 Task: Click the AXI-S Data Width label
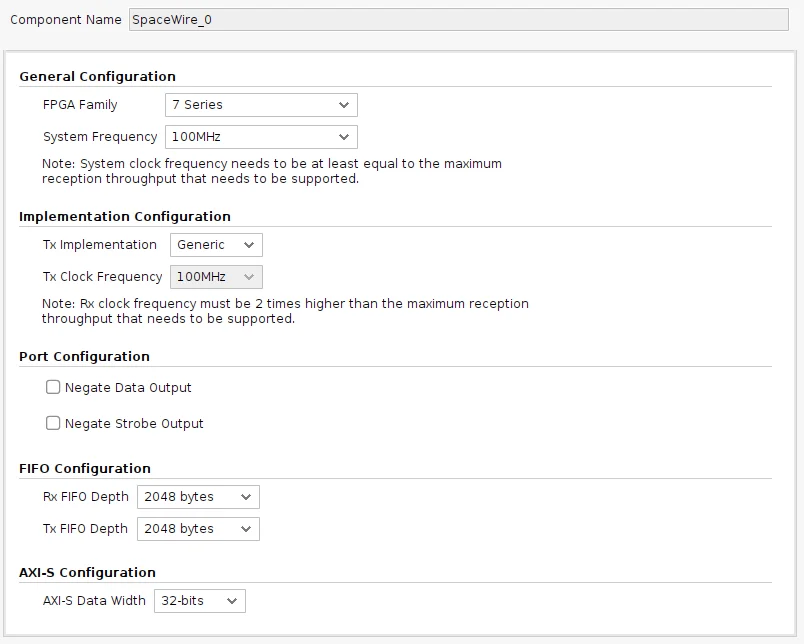coord(95,601)
